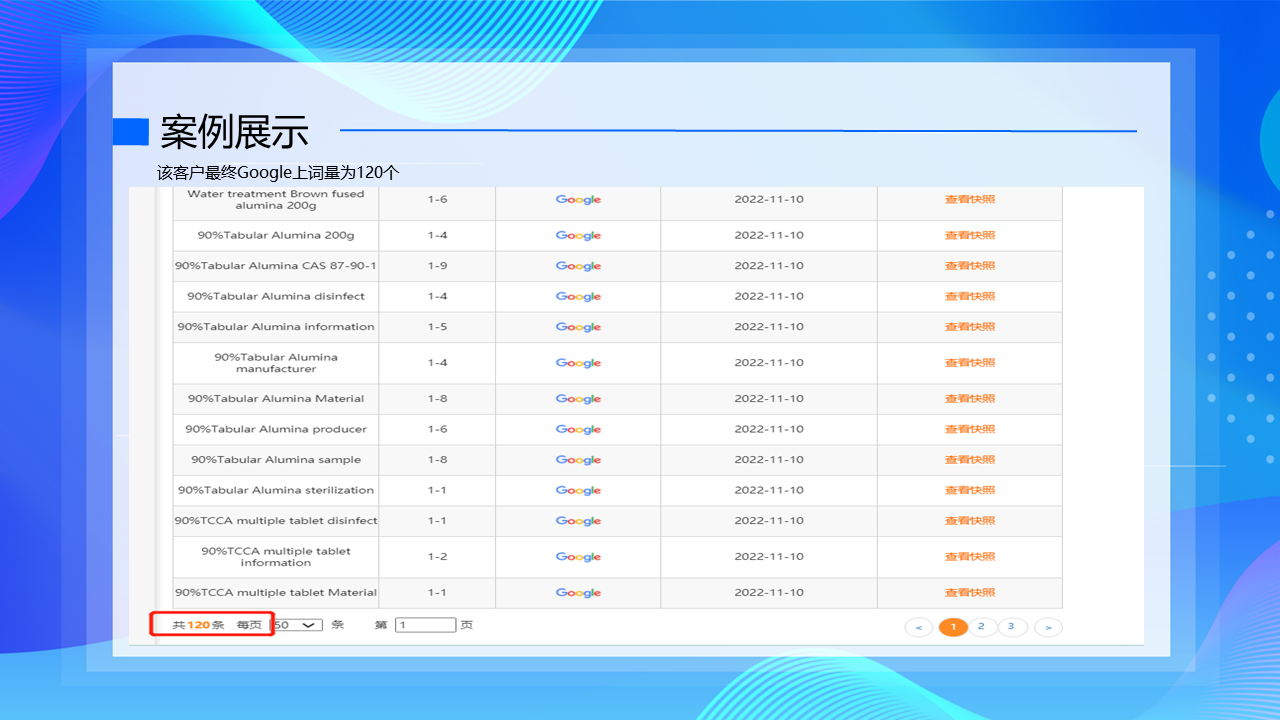Open 查看快照 for 90%Tabular Alumina manufacturer
The height and width of the screenshot is (720, 1280).
click(970, 363)
